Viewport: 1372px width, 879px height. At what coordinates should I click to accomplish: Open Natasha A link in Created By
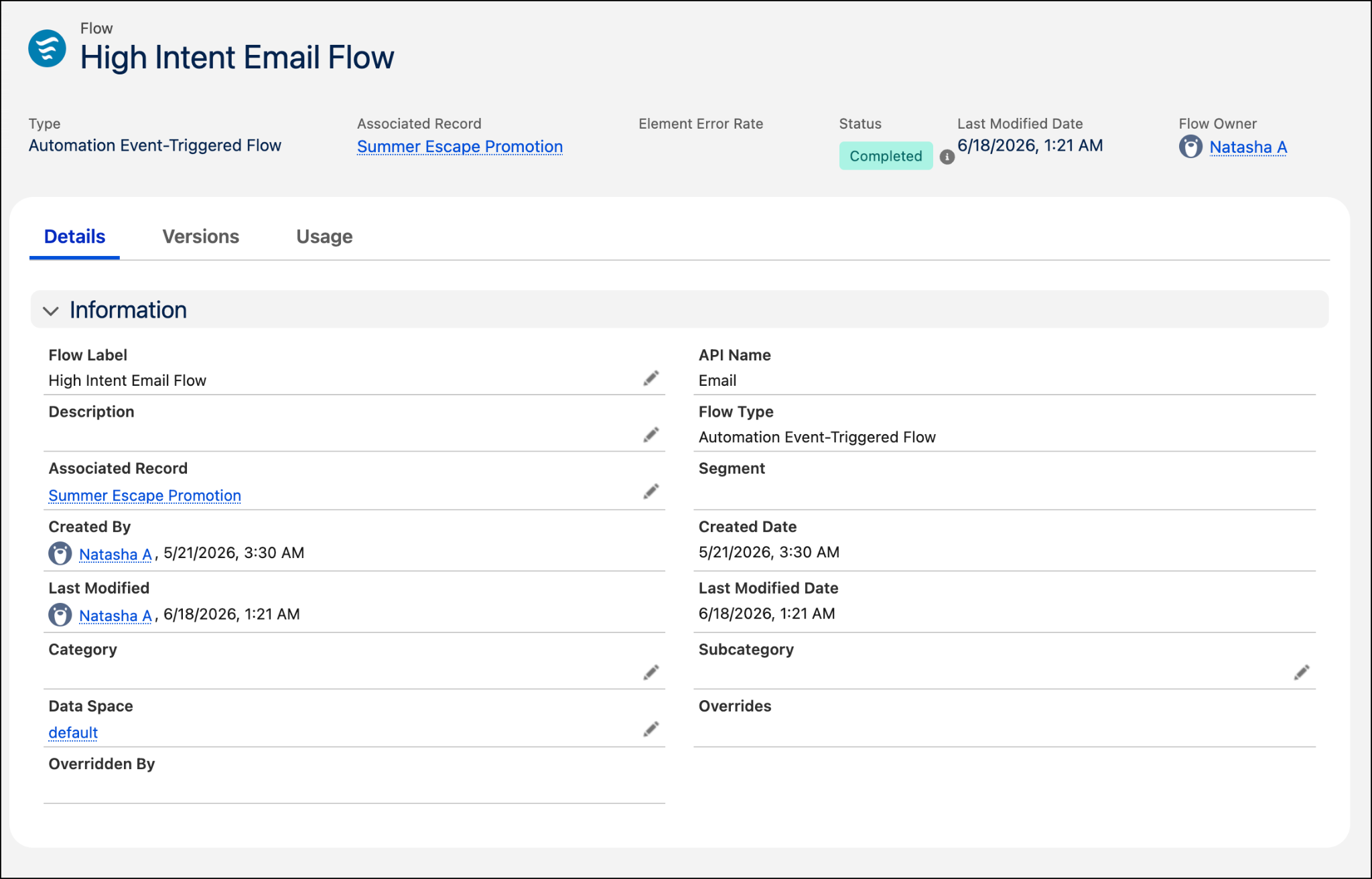tap(115, 555)
